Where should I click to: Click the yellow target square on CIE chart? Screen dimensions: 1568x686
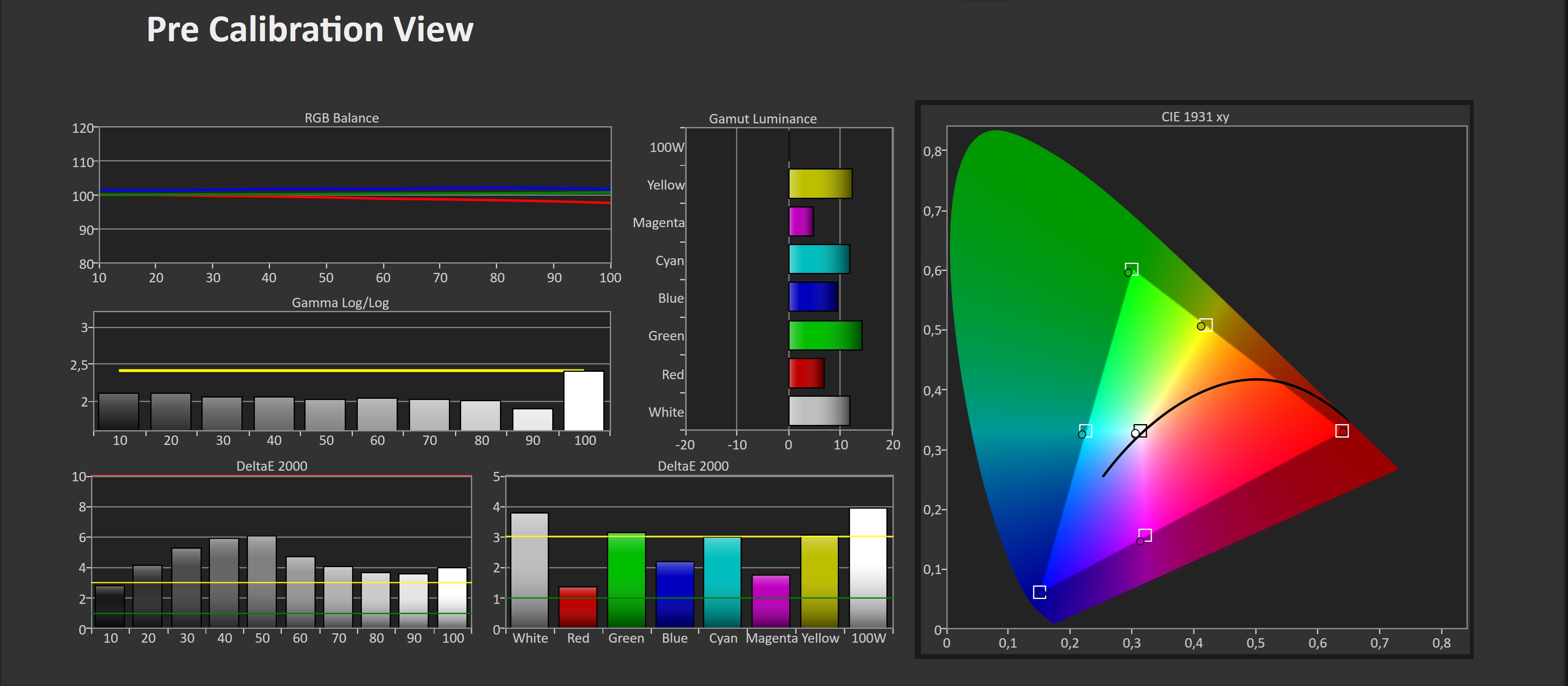(x=1206, y=325)
